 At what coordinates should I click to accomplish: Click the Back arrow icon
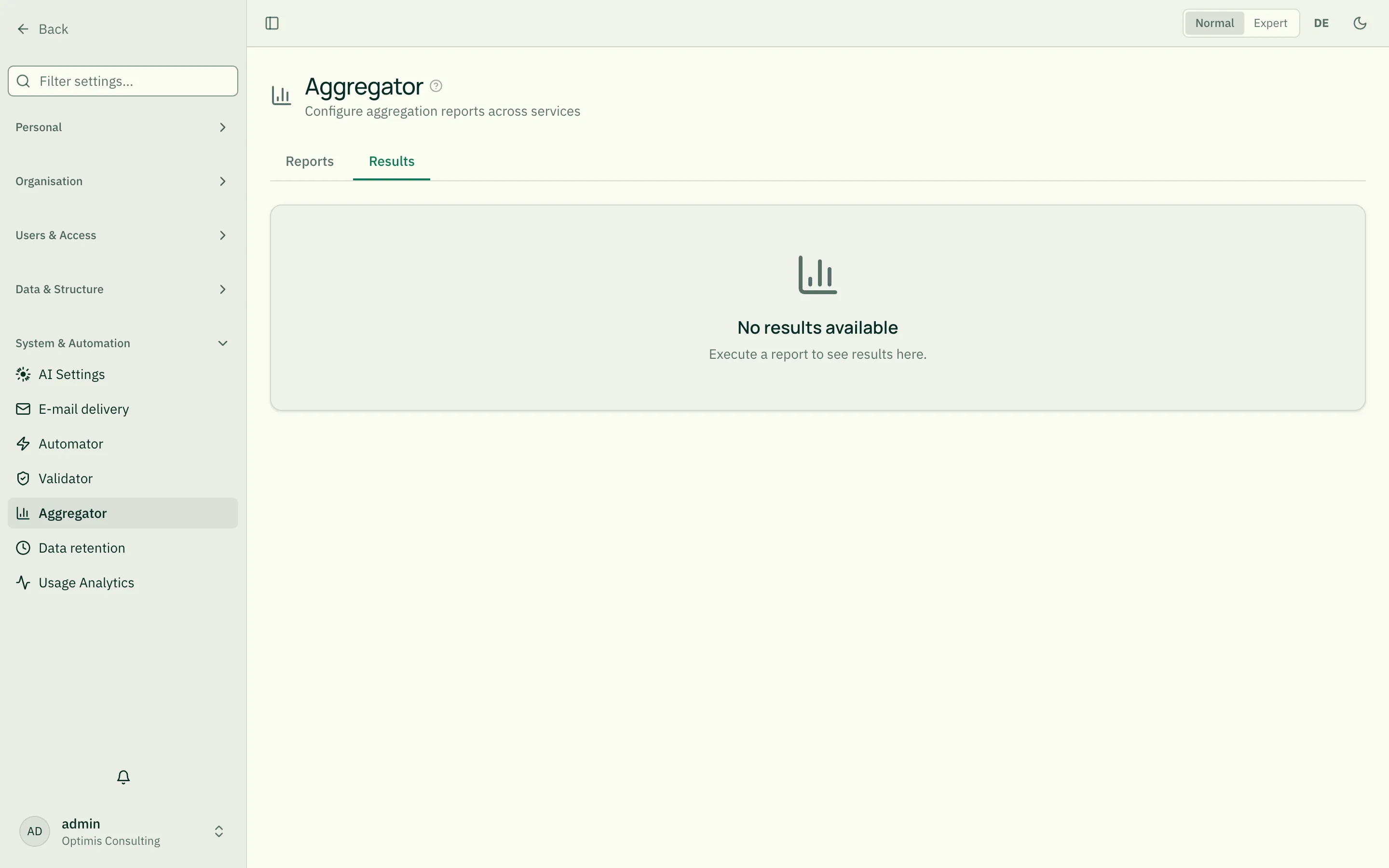pos(23,29)
